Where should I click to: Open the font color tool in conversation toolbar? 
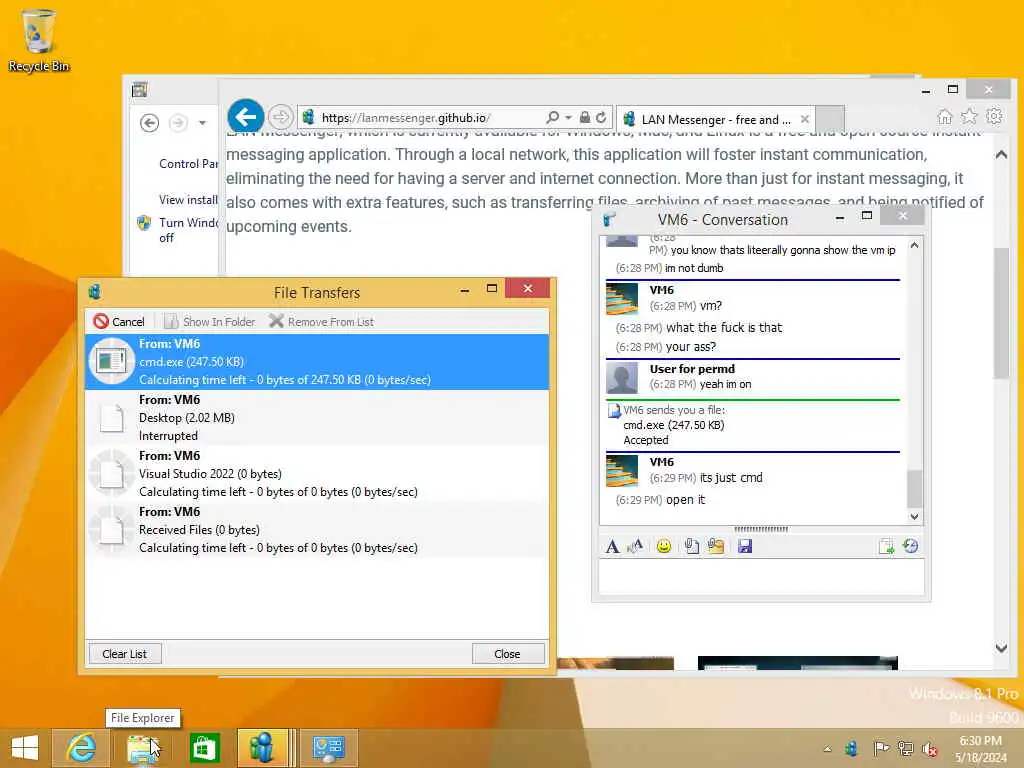click(635, 546)
